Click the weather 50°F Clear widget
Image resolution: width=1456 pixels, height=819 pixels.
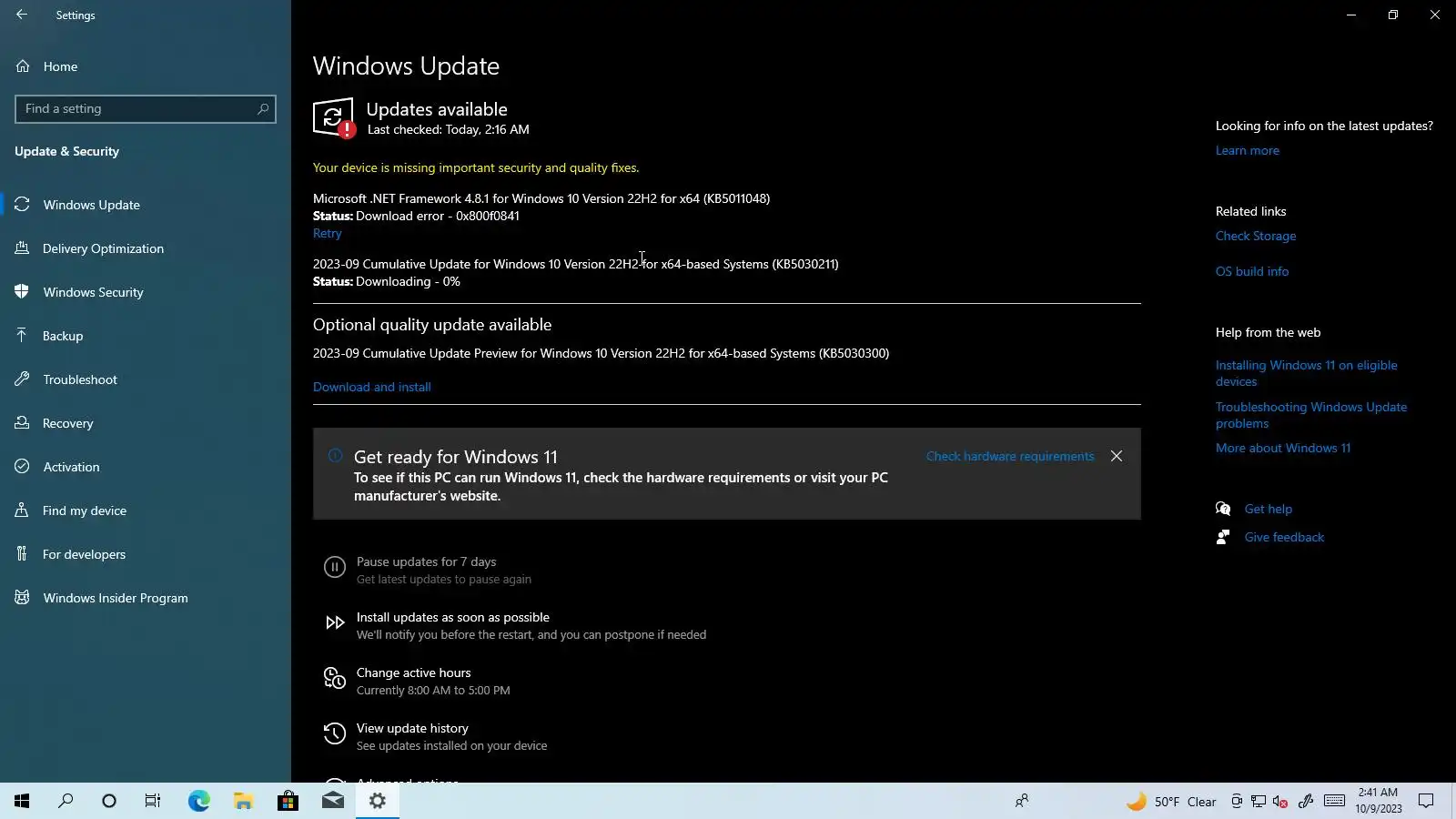pos(1171,802)
